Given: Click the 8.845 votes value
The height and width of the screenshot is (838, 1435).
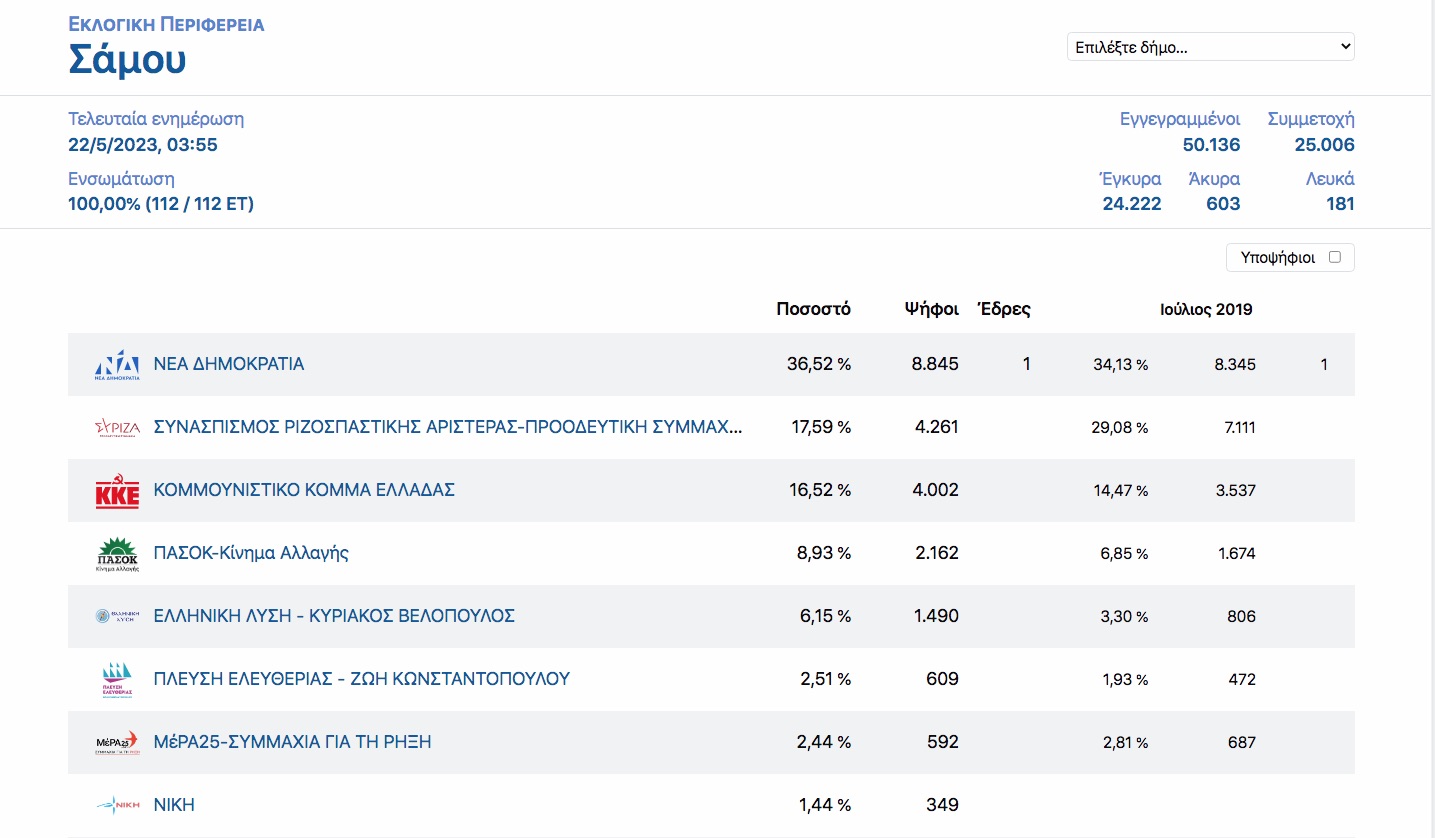Looking at the screenshot, I should point(935,364).
